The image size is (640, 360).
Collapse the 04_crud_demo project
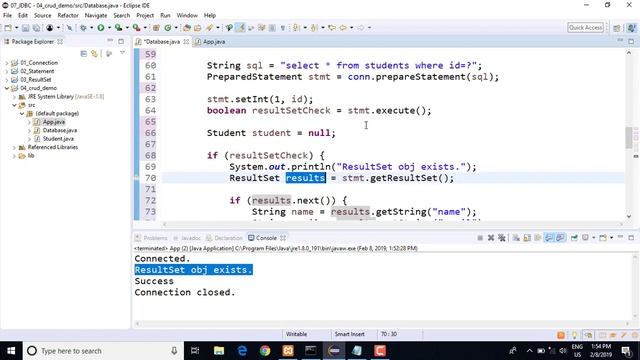click(x=7, y=88)
